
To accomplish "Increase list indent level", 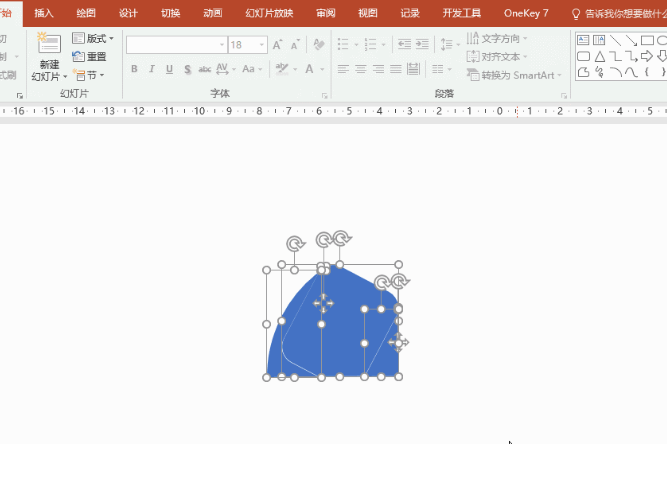I will click(x=422, y=44).
